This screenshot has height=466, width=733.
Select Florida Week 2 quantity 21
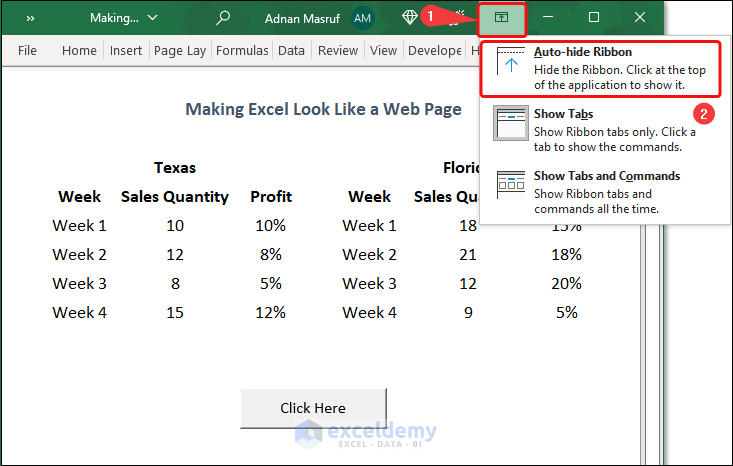click(467, 255)
